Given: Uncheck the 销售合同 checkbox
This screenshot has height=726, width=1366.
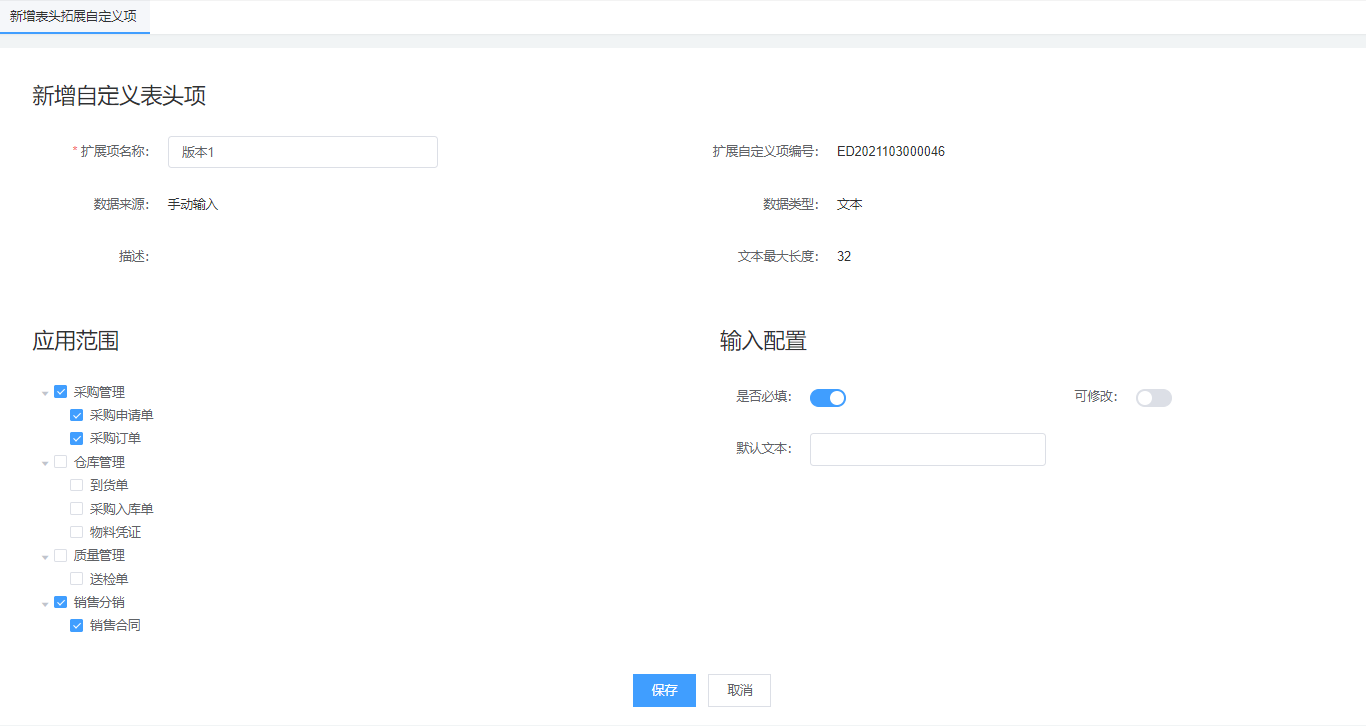Looking at the screenshot, I should [77, 626].
